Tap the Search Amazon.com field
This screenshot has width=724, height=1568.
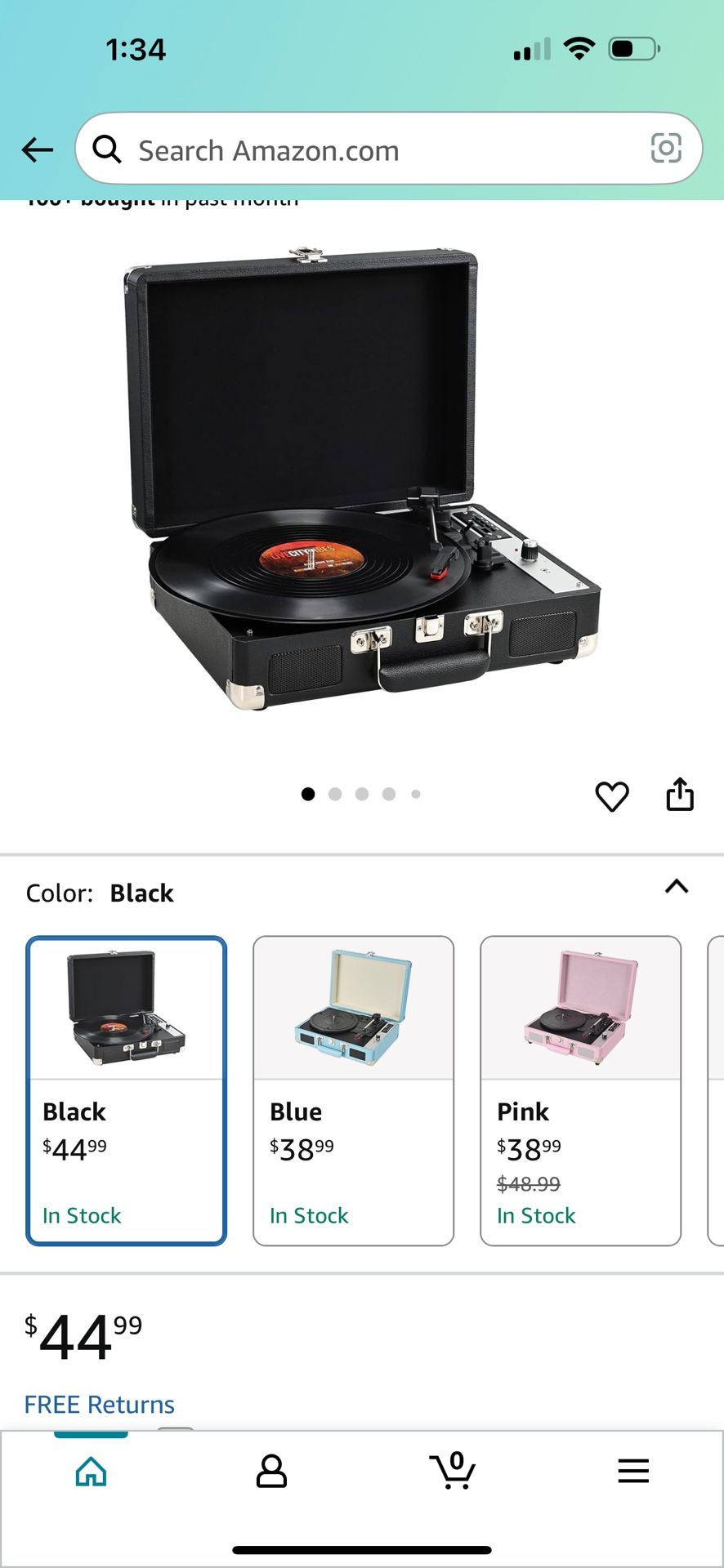(389, 149)
